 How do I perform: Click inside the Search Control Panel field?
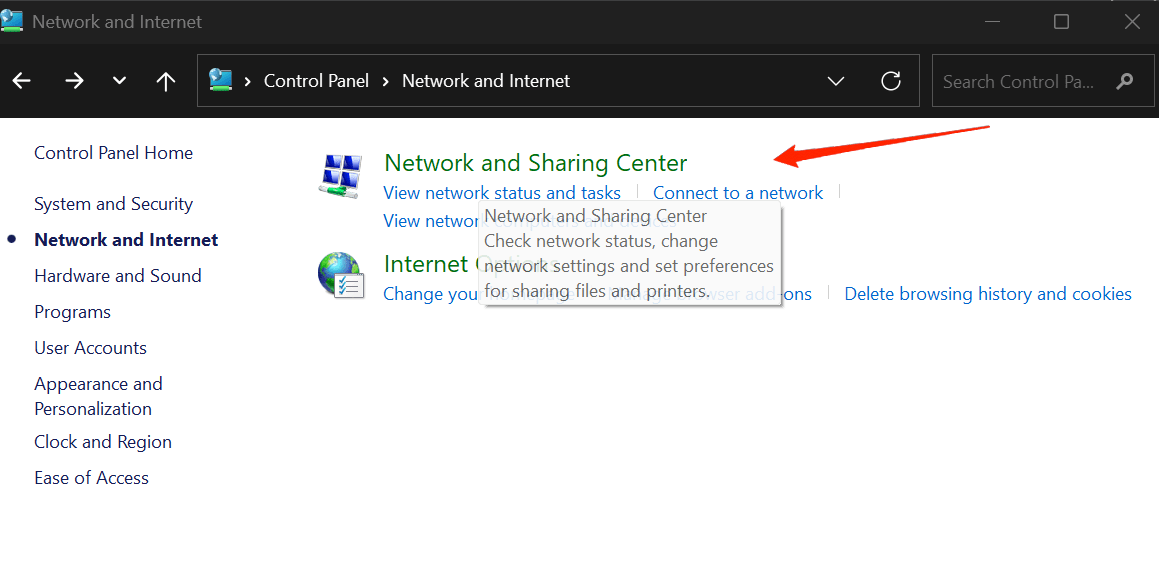click(x=1020, y=81)
